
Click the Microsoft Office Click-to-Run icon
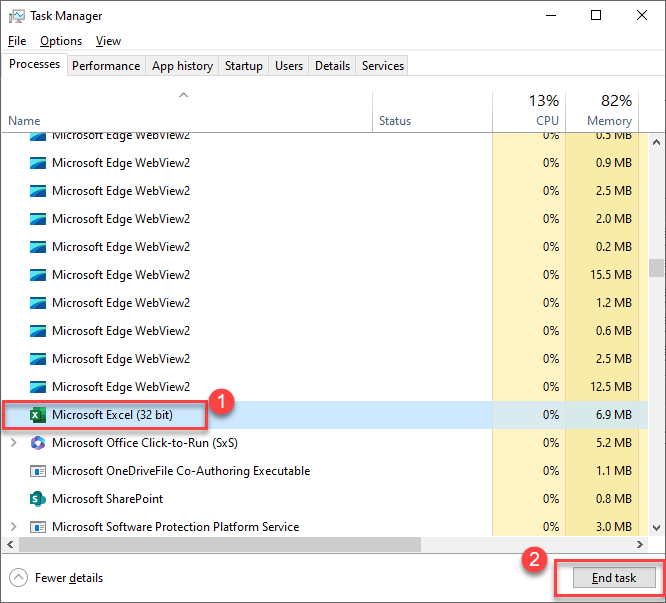coord(38,443)
